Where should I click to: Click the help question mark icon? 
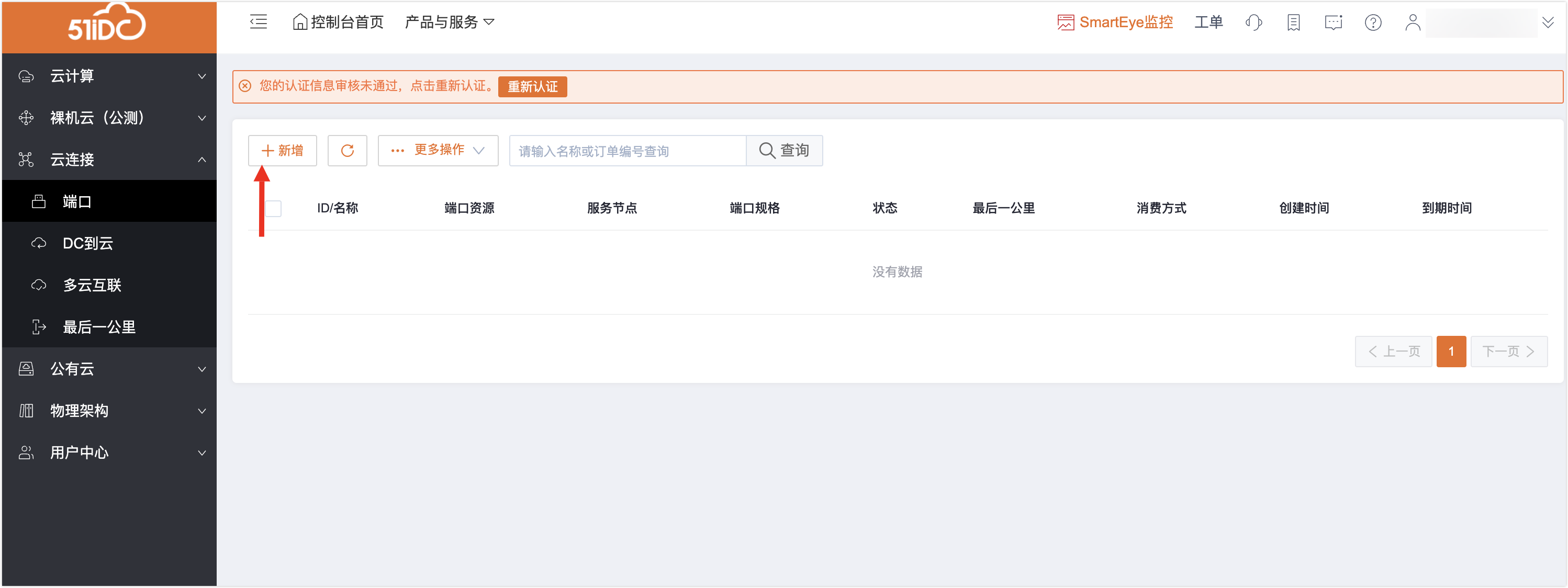point(1373,22)
